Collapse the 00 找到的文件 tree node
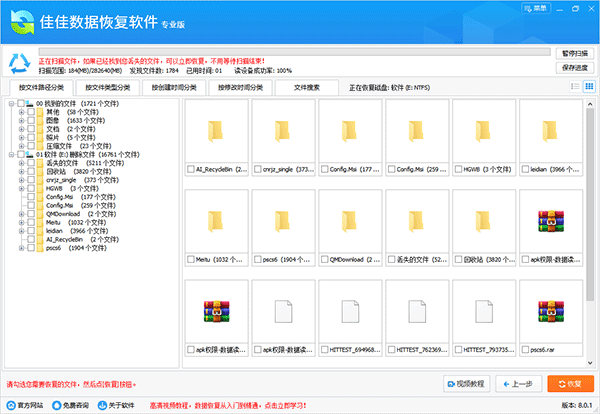This screenshot has width=600, height=414. pos(11,103)
